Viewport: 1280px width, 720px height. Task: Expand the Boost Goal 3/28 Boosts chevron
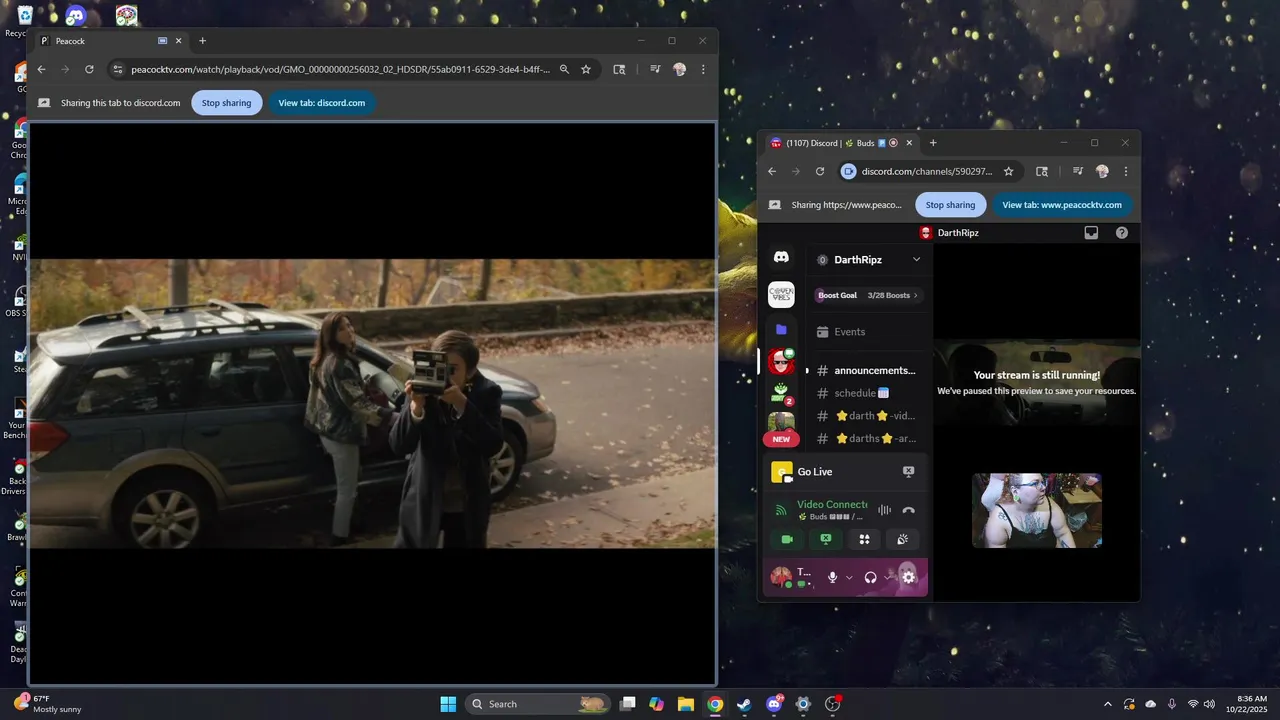[915, 295]
